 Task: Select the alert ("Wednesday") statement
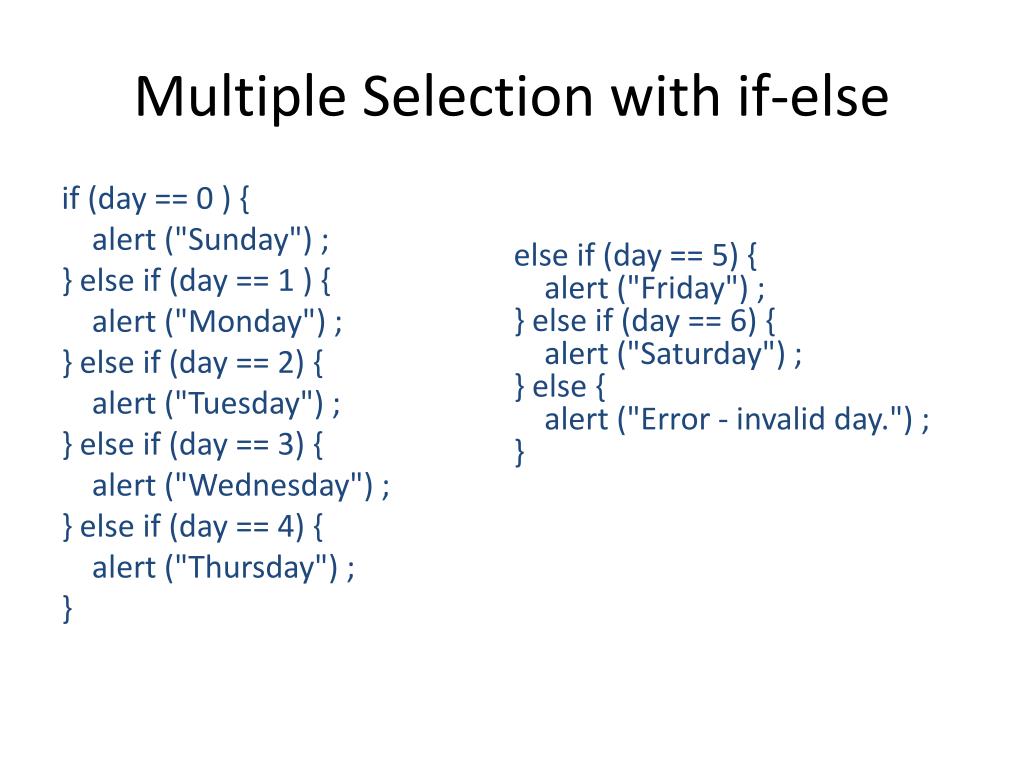tap(240, 486)
